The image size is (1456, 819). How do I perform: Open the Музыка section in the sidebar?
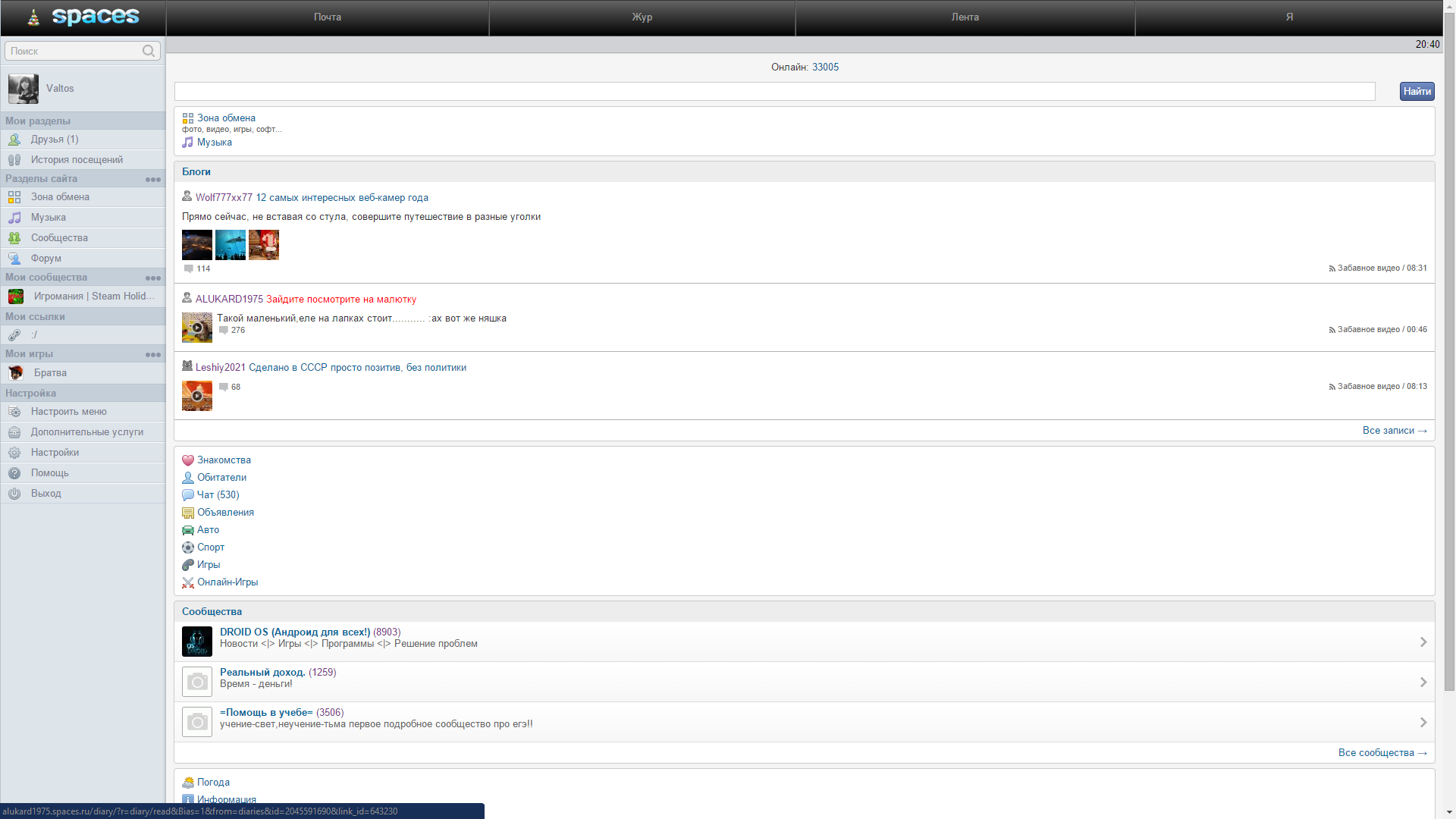(x=50, y=218)
